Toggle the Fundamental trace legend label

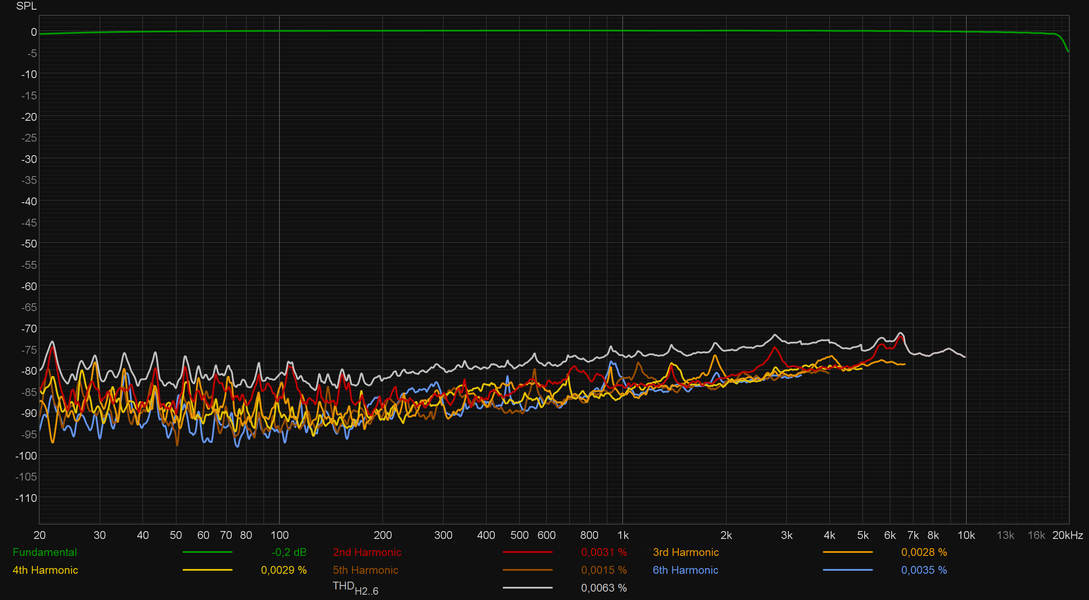(x=44, y=552)
